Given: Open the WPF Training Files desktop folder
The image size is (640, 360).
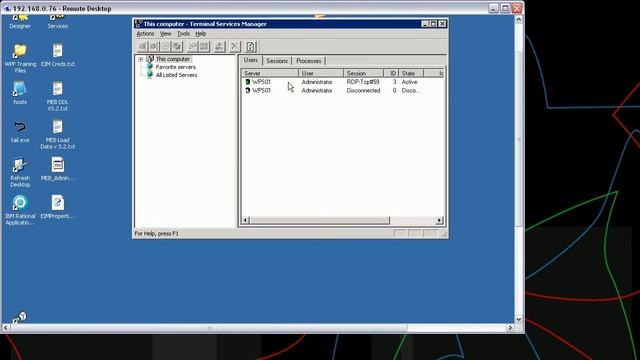Looking at the screenshot, I should [x=20, y=58].
